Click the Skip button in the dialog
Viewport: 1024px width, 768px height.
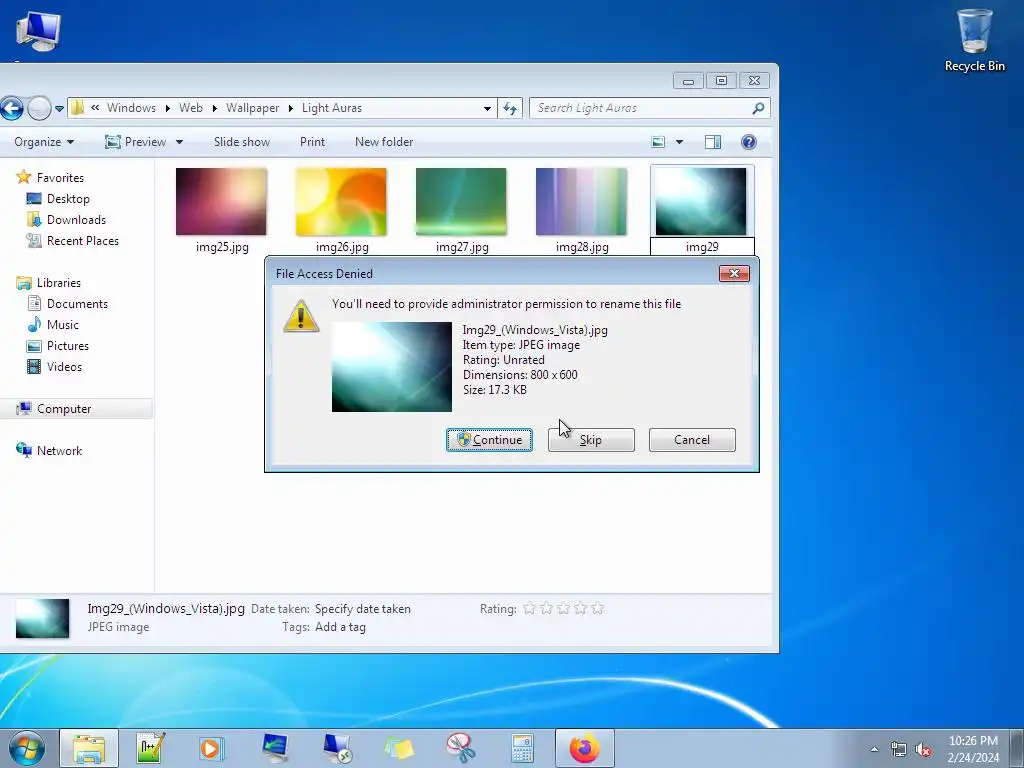pos(591,440)
